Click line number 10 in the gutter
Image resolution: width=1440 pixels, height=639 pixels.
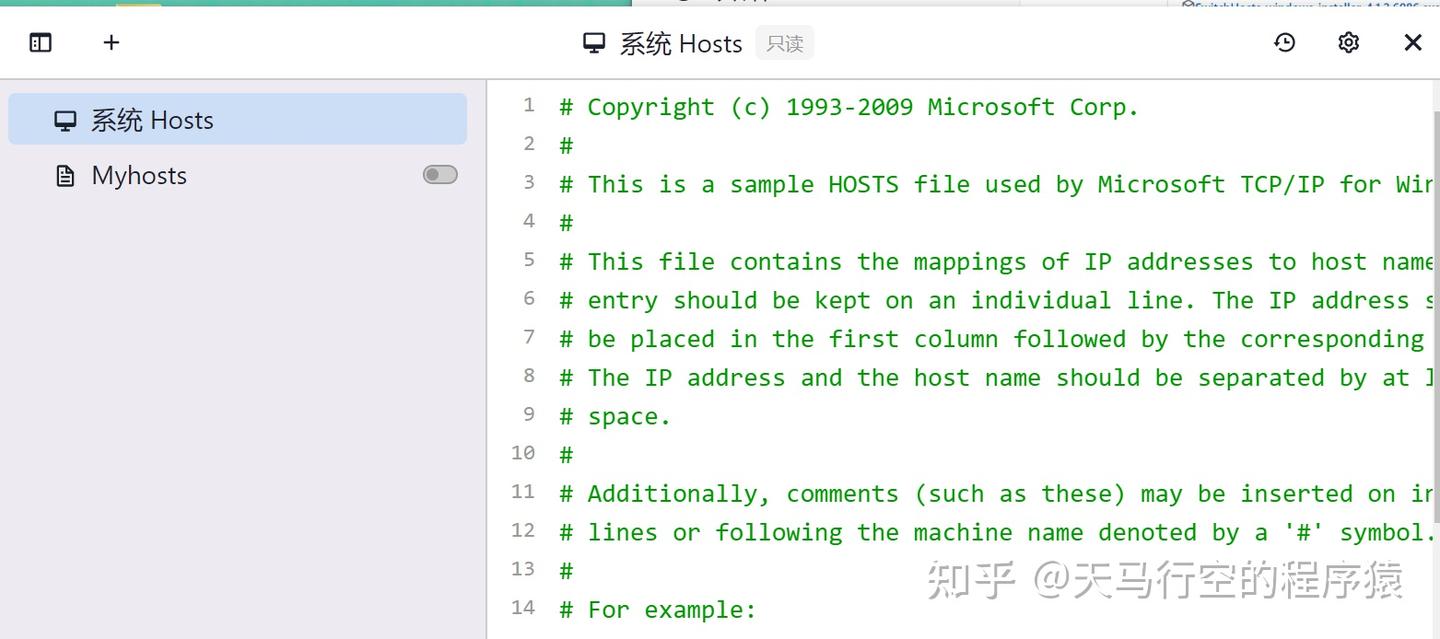(x=522, y=453)
